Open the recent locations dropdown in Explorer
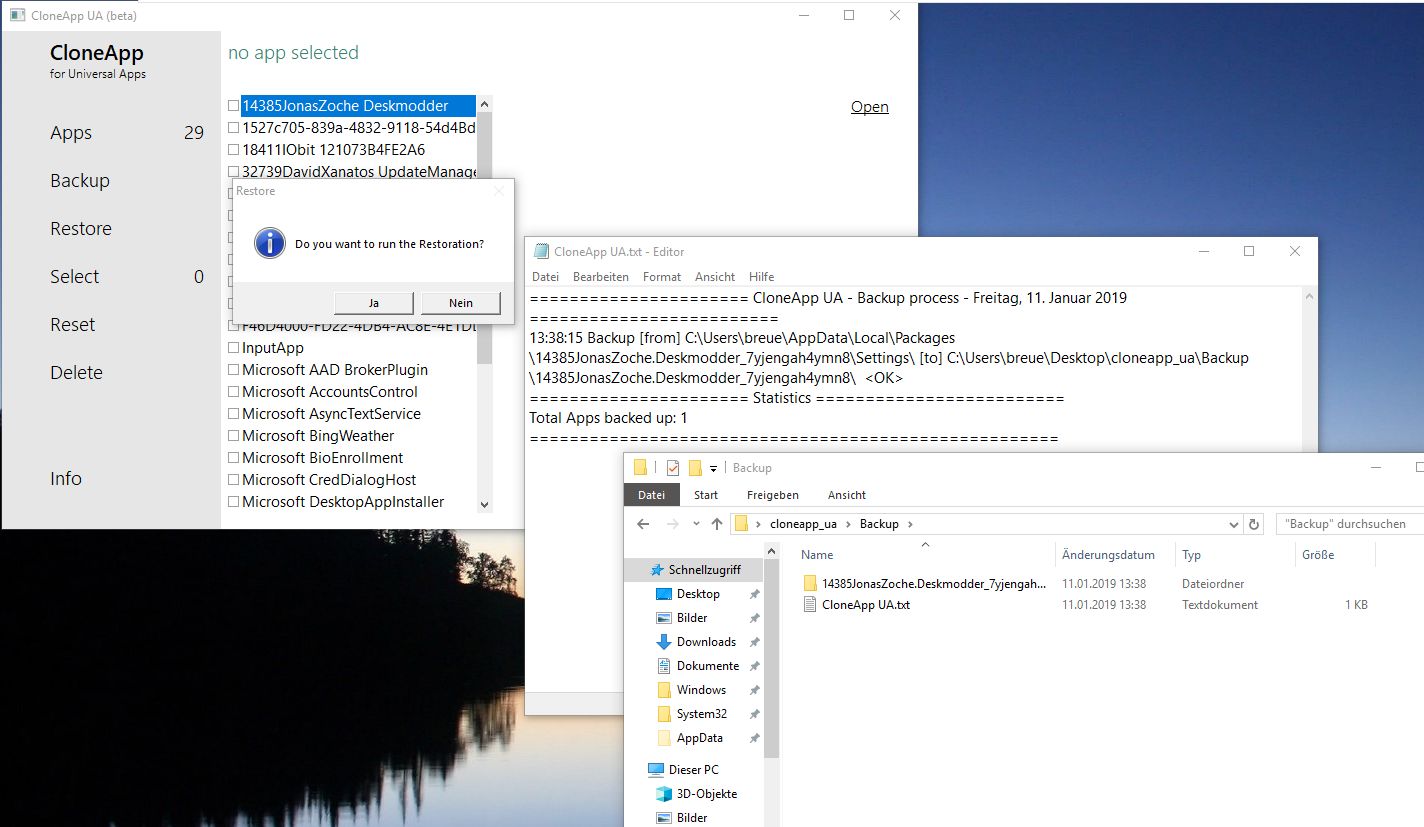The width and height of the screenshot is (1424, 827). (x=695, y=524)
